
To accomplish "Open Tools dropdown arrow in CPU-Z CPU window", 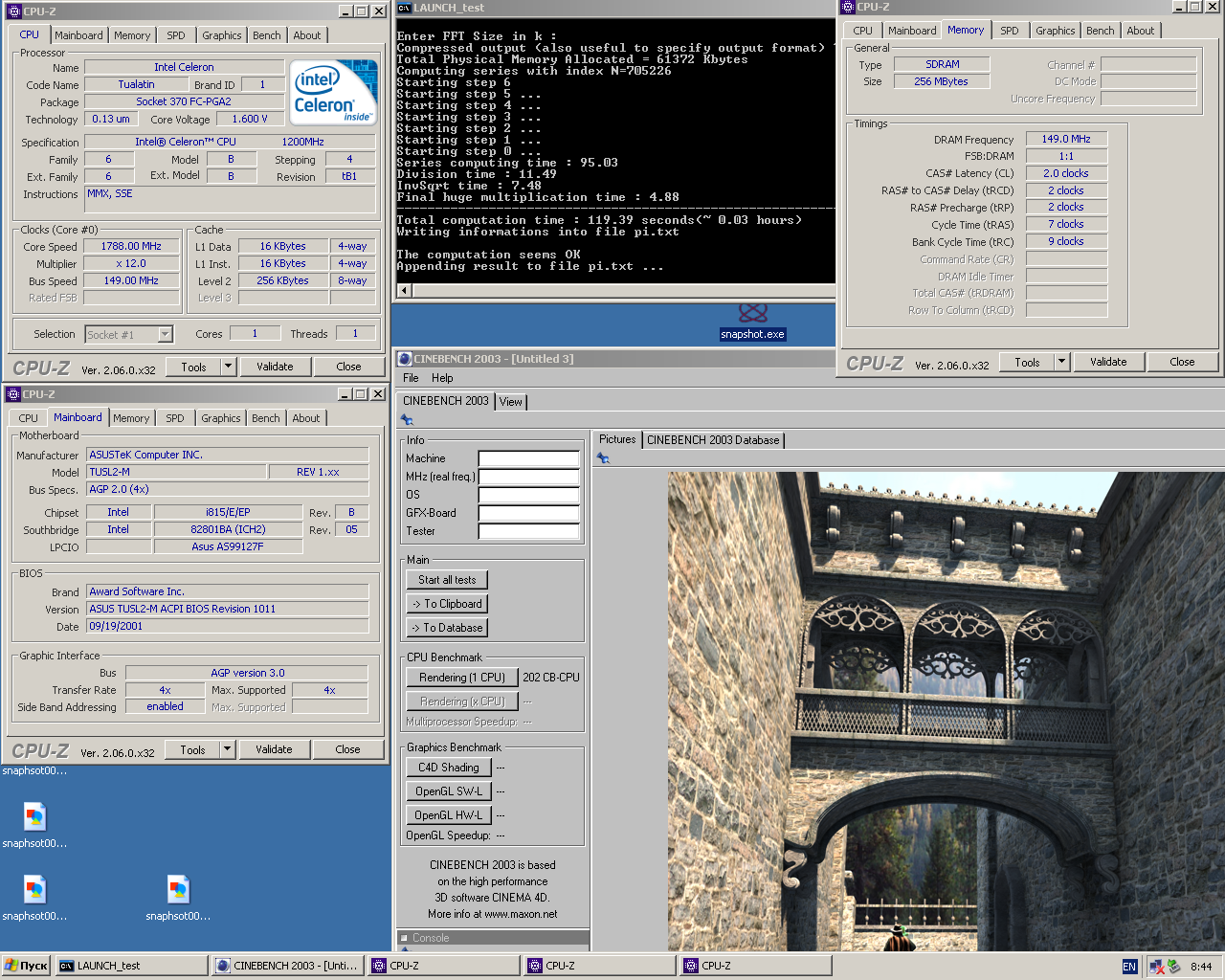I will (228, 367).
